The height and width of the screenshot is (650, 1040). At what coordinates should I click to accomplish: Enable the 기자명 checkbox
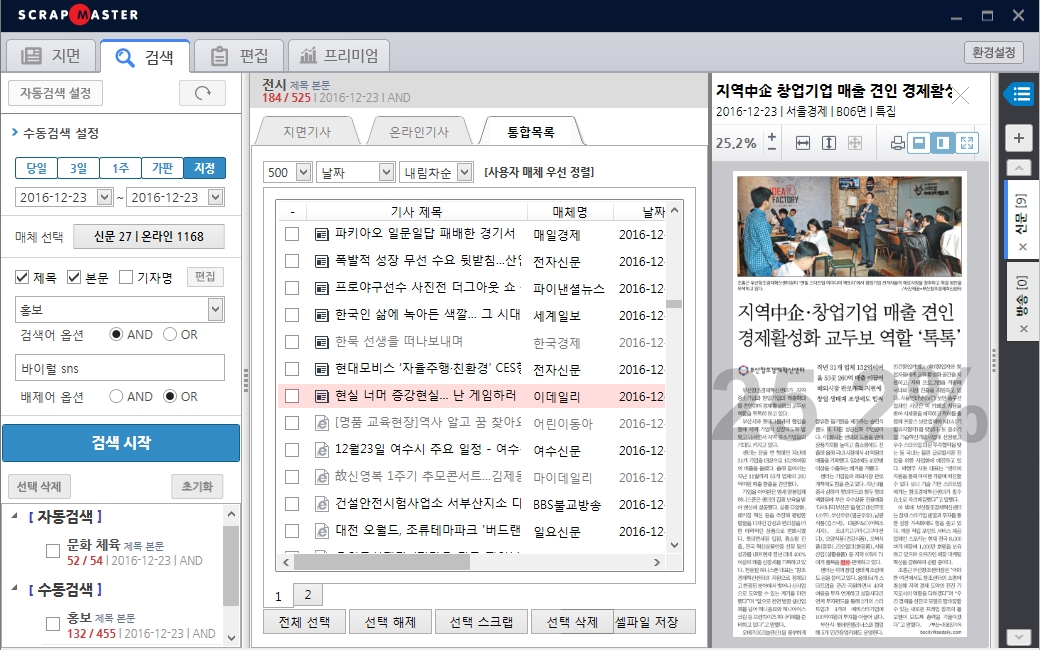click(x=126, y=277)
